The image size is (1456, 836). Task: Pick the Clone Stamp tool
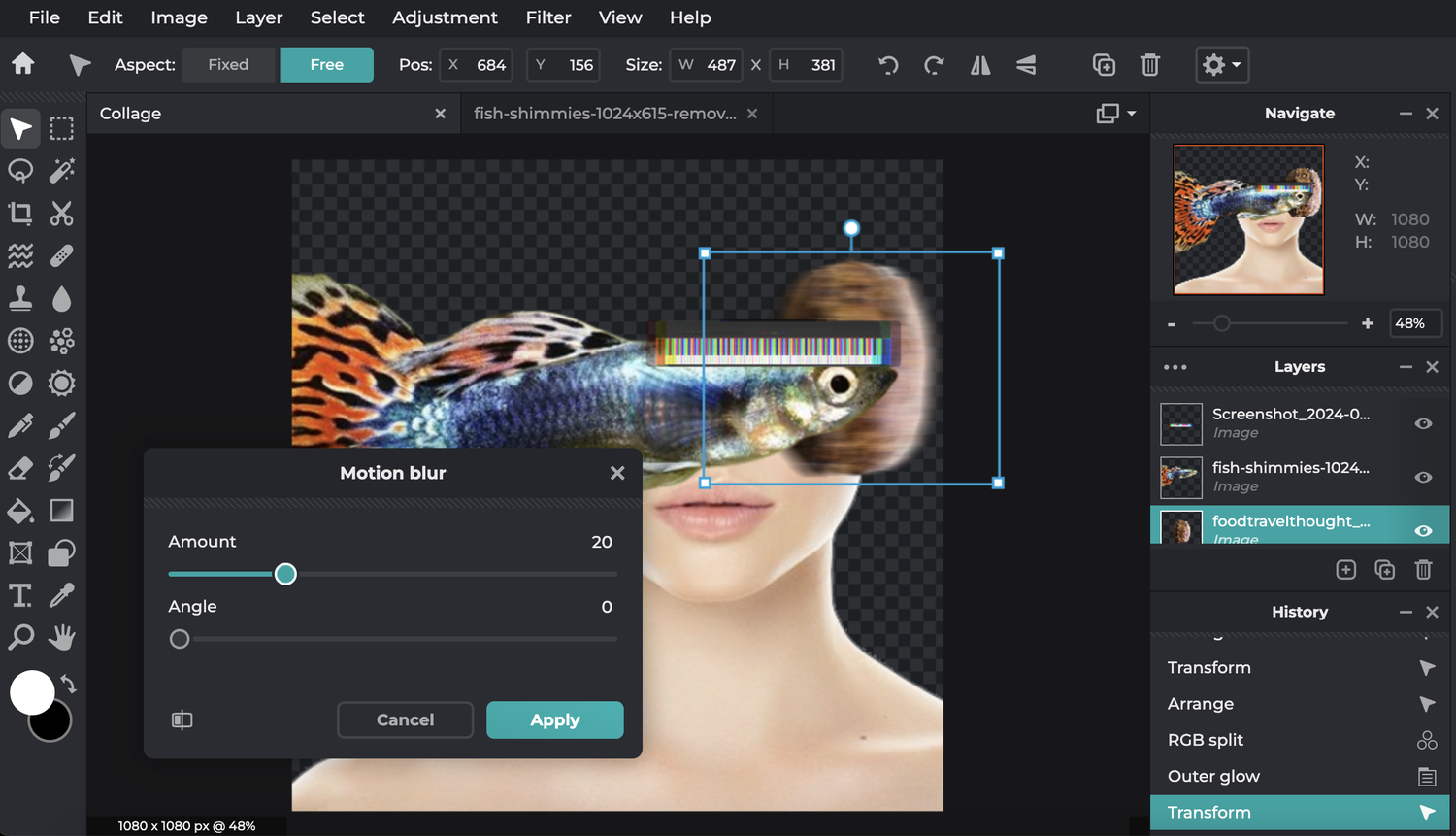pyautogui.click(x=20, y=298)
